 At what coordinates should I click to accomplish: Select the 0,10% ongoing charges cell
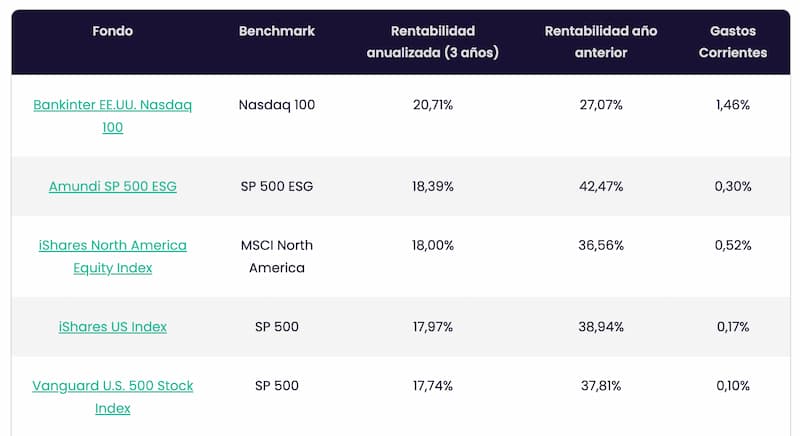pyautogui.click(x=733, y=386)
